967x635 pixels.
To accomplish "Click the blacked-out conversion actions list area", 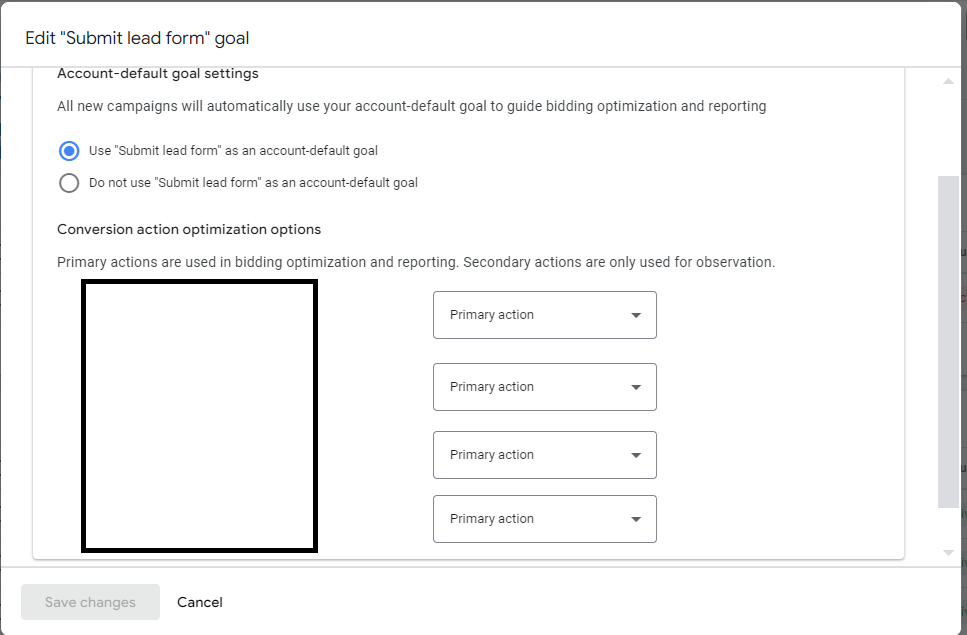I will 200,416.
